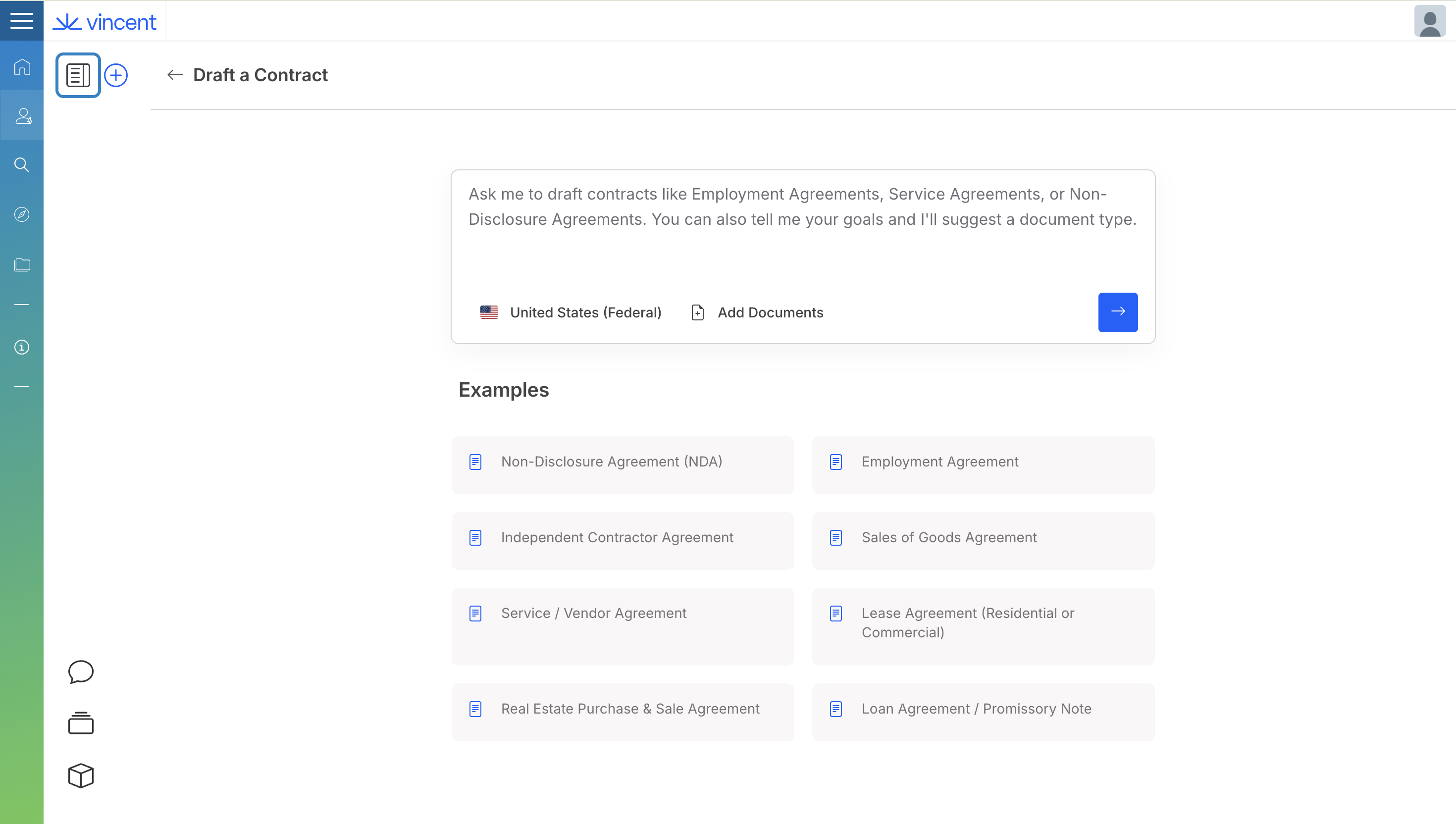
Task: Submit prompt with blue arrow button
Action: (x=1118, y=312)
